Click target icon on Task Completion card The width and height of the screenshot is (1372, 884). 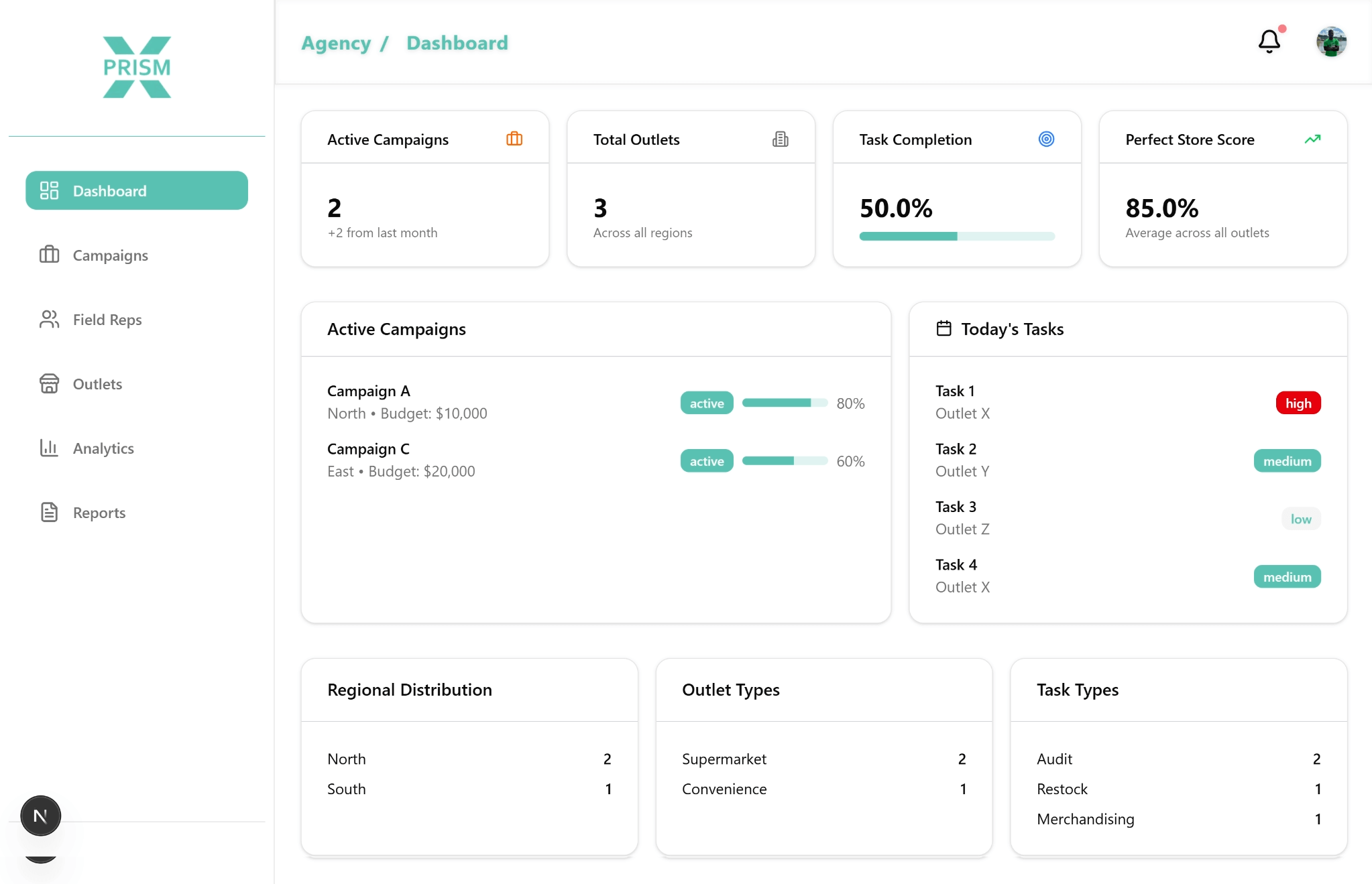tap(1046, 139)
